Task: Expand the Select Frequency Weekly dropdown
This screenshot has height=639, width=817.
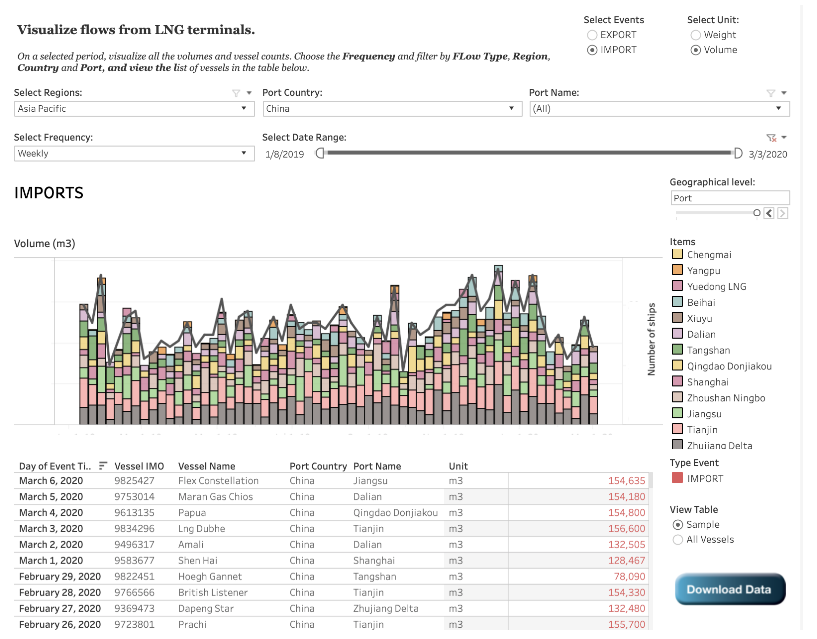Action: pyautogui.click(x=134, y=154)
